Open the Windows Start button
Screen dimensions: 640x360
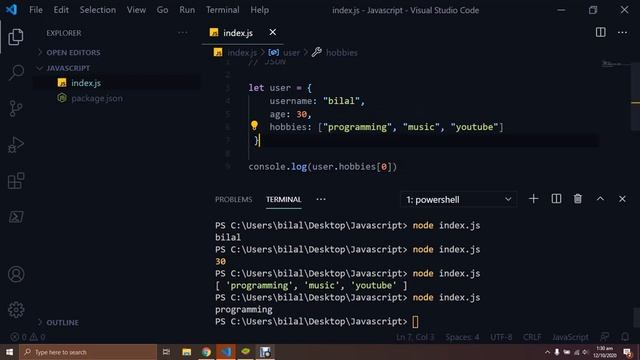(x=9, y=352)
